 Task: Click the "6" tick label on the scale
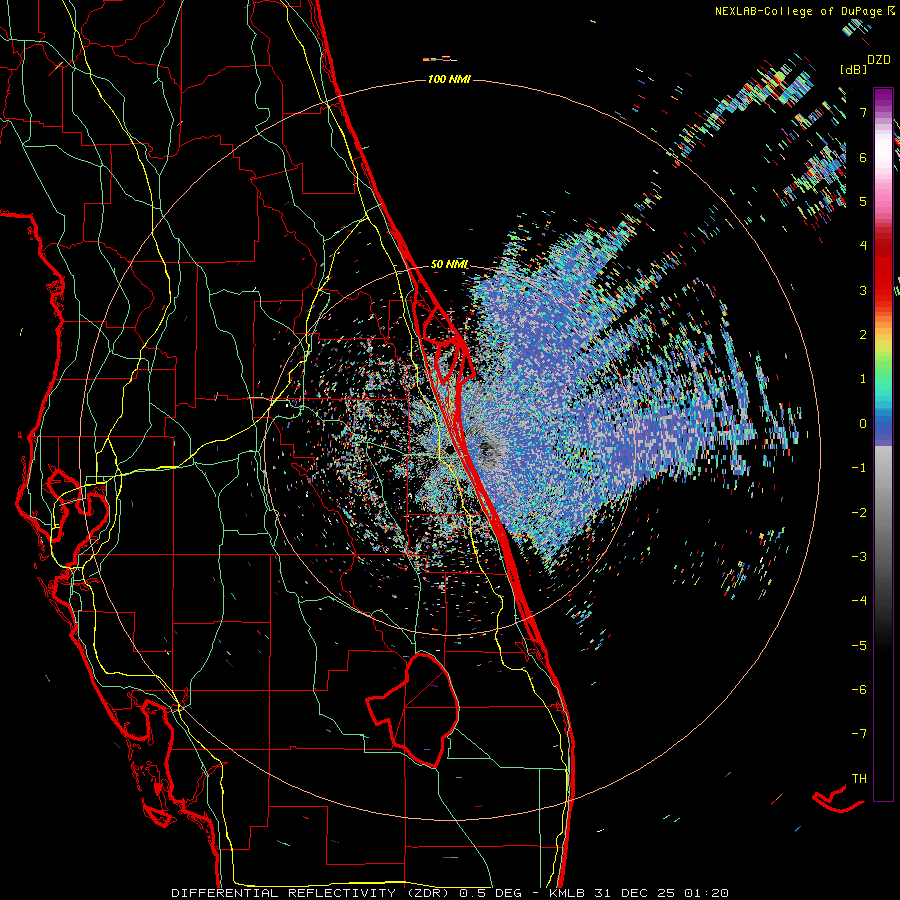(863, 157)
